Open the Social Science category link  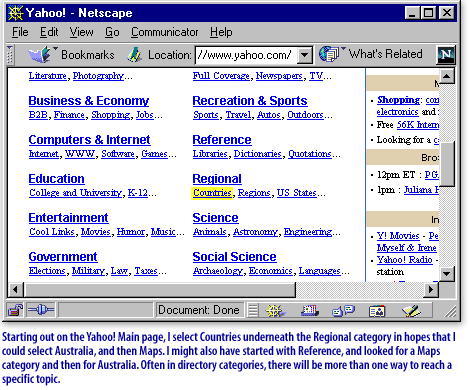[x=234, y=257]
